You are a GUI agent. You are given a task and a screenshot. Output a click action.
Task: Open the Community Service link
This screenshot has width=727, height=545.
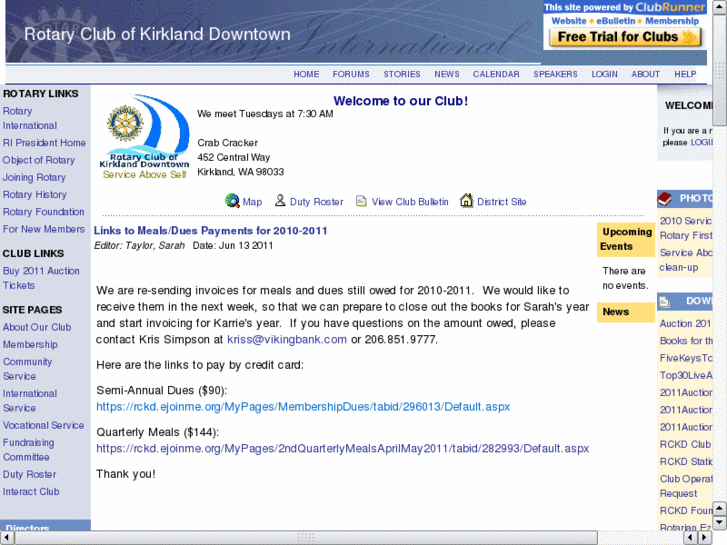27,369
